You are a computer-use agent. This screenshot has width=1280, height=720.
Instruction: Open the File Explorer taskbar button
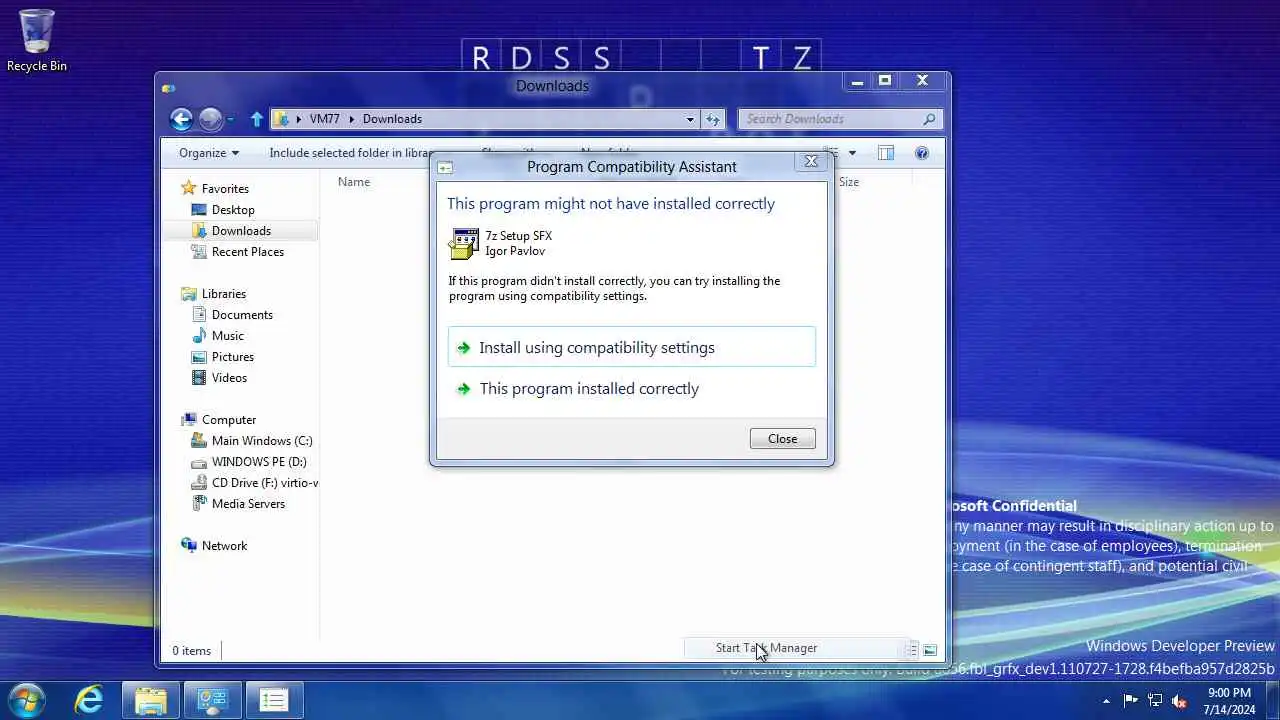coord(151,699)
